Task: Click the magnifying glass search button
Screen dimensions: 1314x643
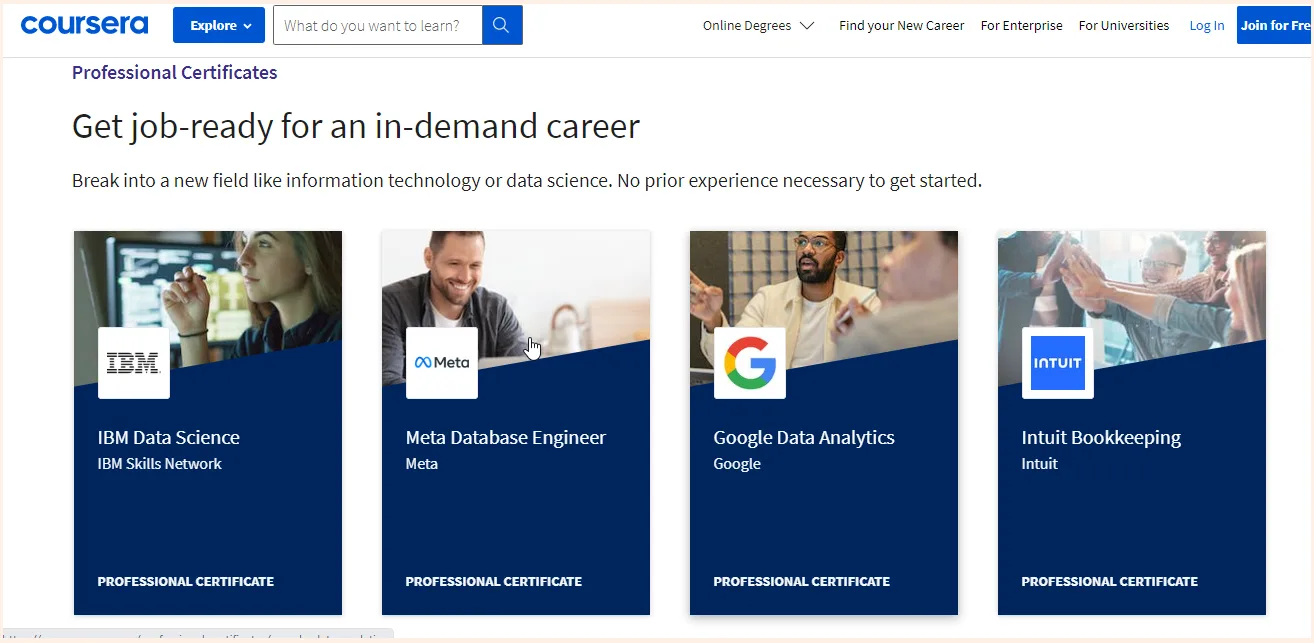Action: click(502, 26)
